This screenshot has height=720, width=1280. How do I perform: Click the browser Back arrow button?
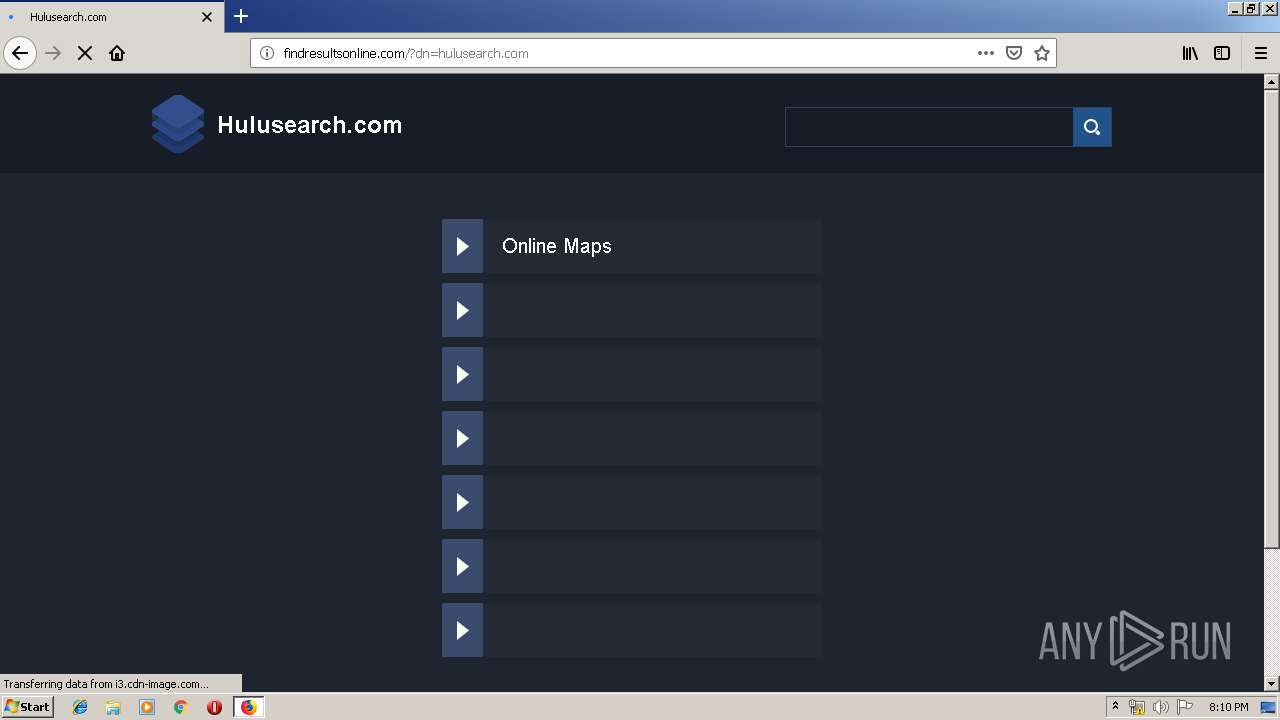(x=20, y=53)
